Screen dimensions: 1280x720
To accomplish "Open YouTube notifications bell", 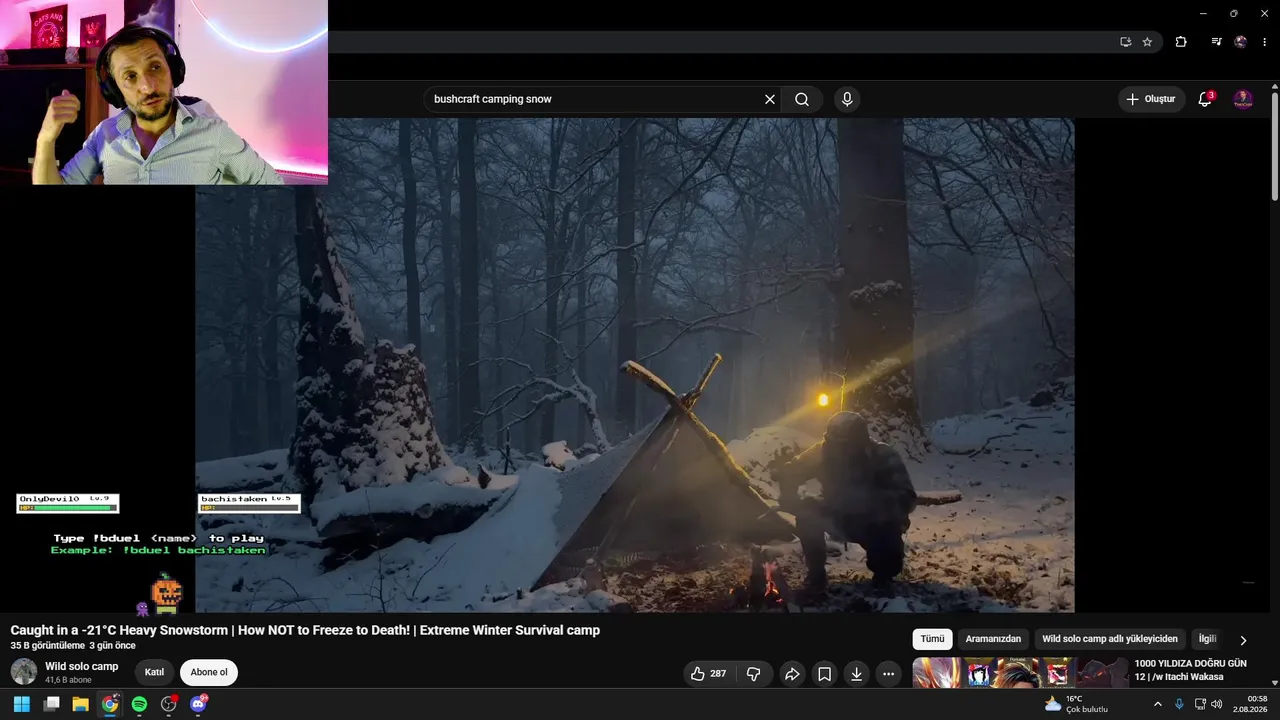I will click(1205, 99).
